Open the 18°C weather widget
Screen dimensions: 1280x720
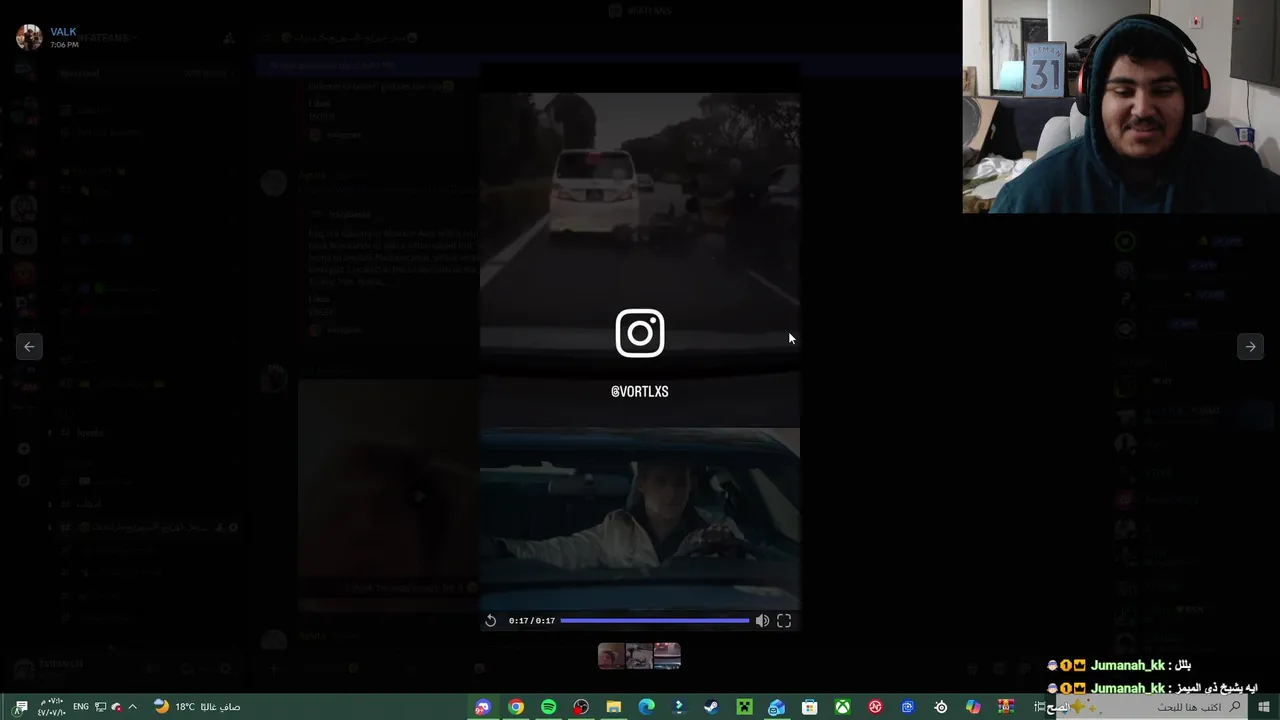pyautogui.click(x=196, y=707)
